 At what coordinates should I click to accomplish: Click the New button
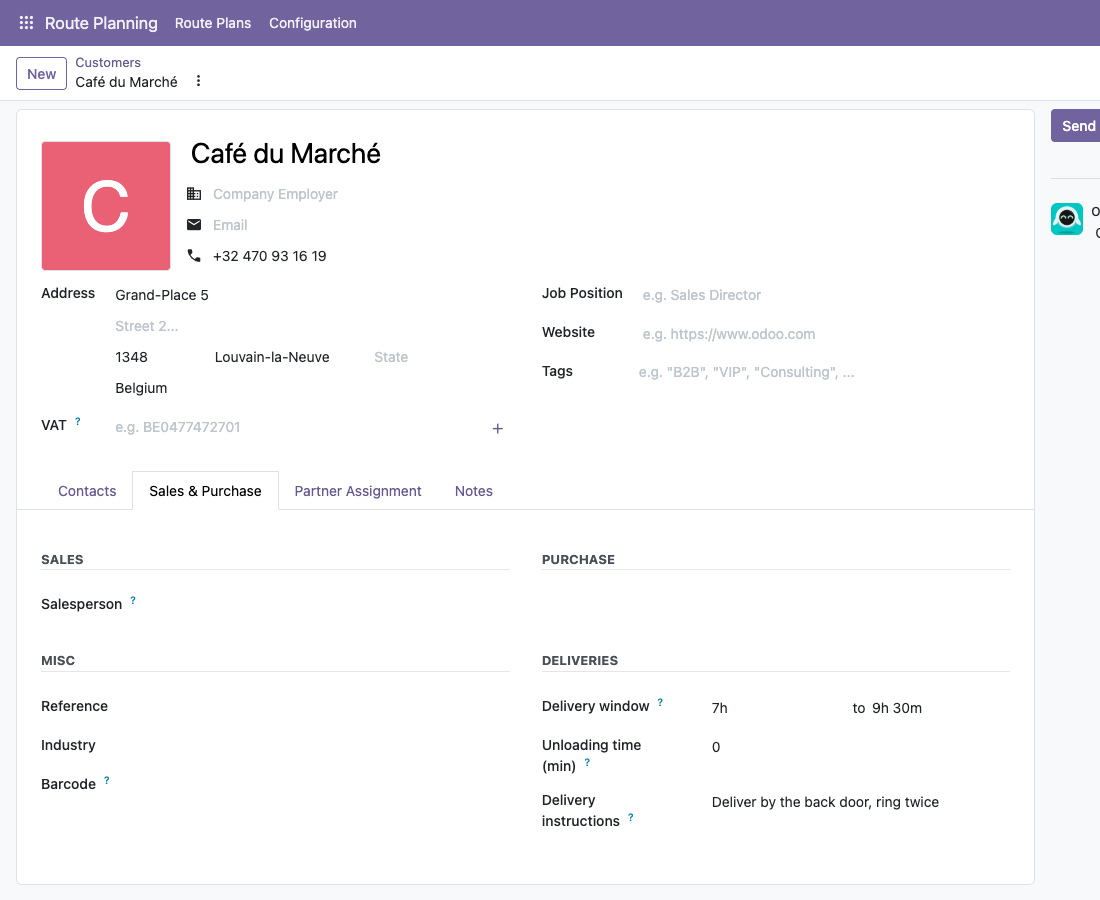click(x=41, y=74)
